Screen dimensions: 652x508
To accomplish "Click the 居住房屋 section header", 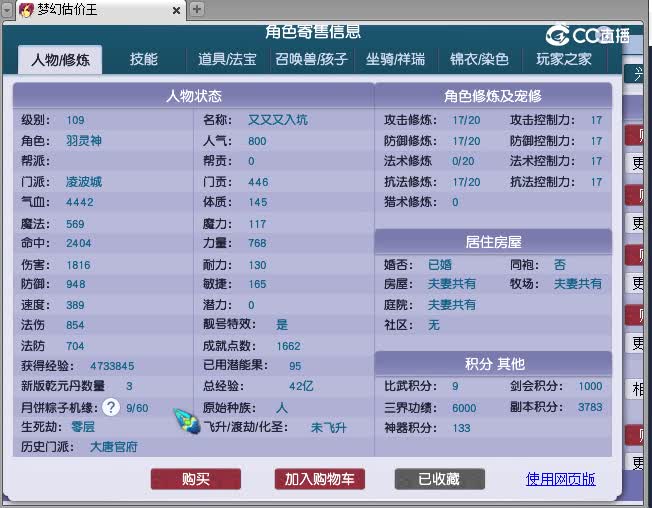I will (x=493, y=242).
